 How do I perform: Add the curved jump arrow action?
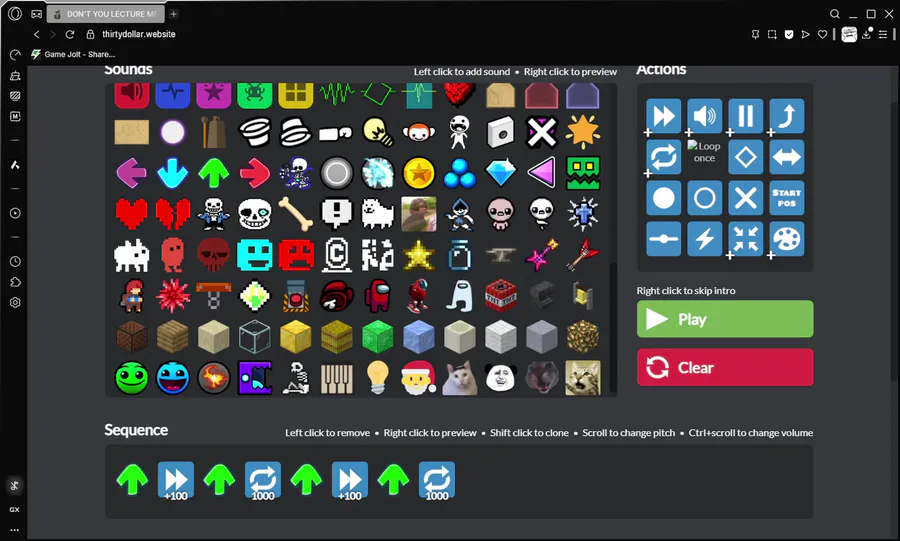tap(786, 116)
